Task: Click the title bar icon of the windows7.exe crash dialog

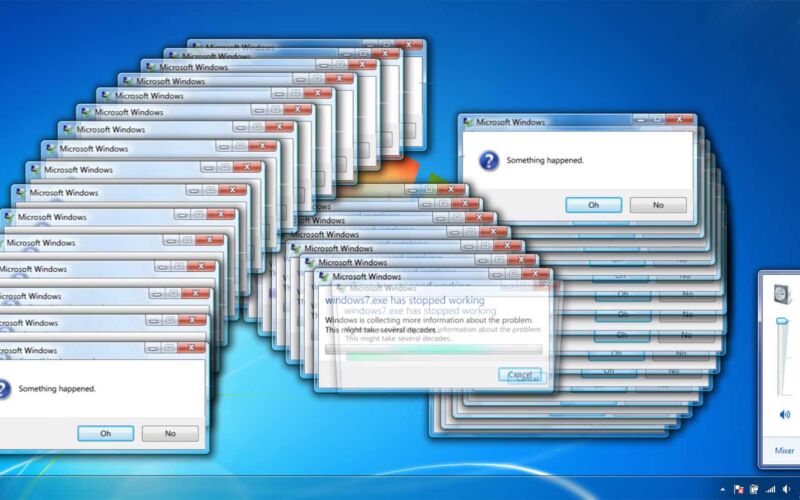Action: coord(323,277)
